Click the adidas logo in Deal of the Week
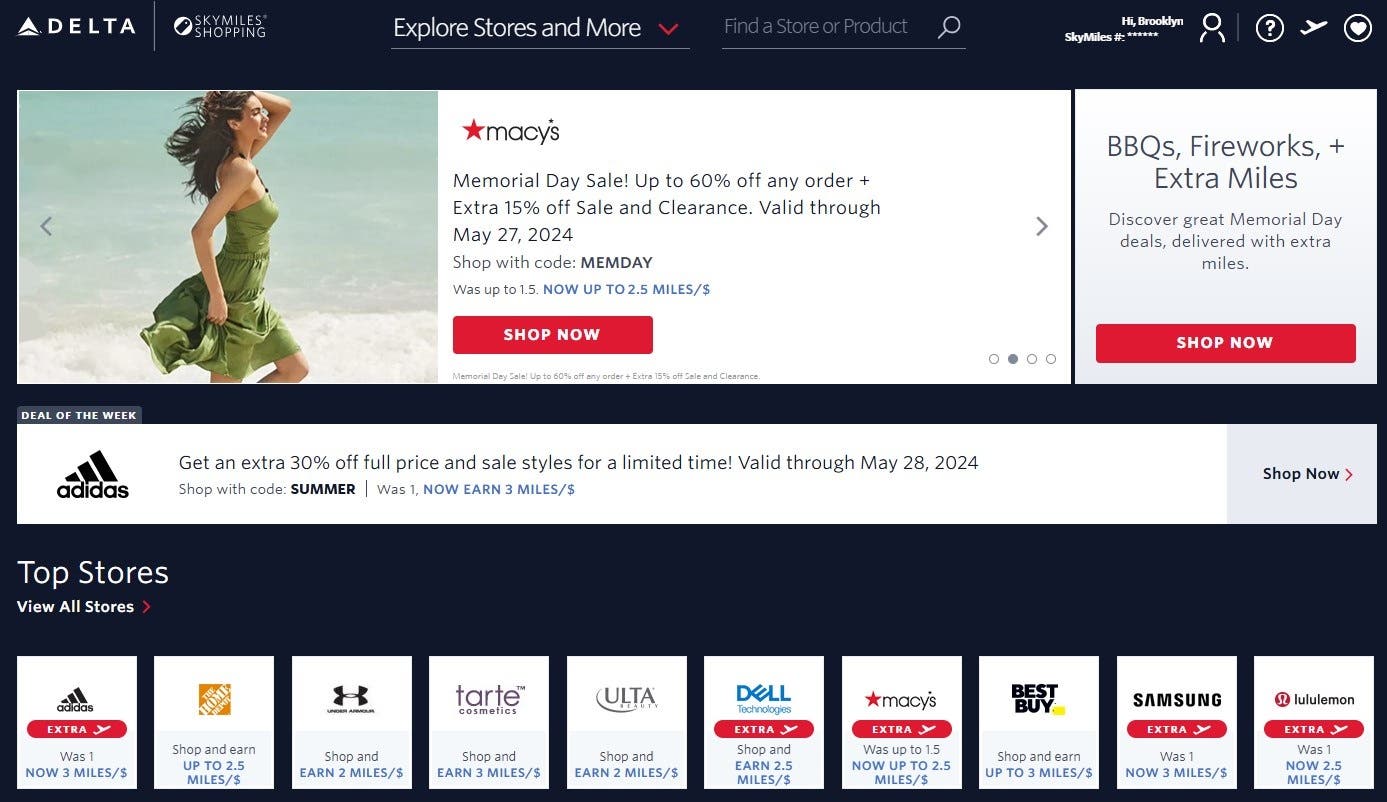This screenshot has width=1387, height=802. coord(93,474)
